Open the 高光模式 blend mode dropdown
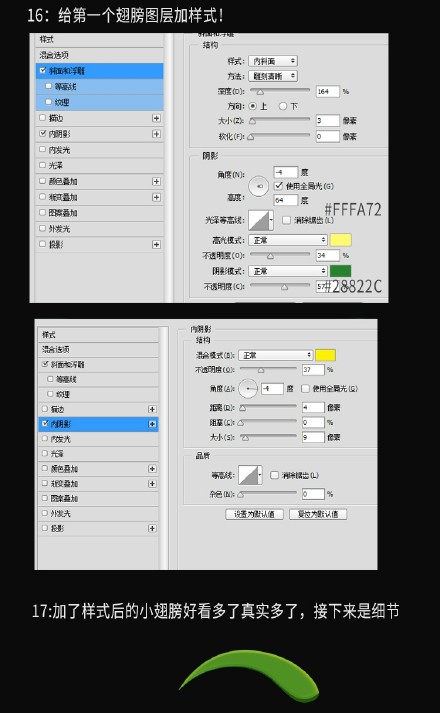 (x=288, y=240)
